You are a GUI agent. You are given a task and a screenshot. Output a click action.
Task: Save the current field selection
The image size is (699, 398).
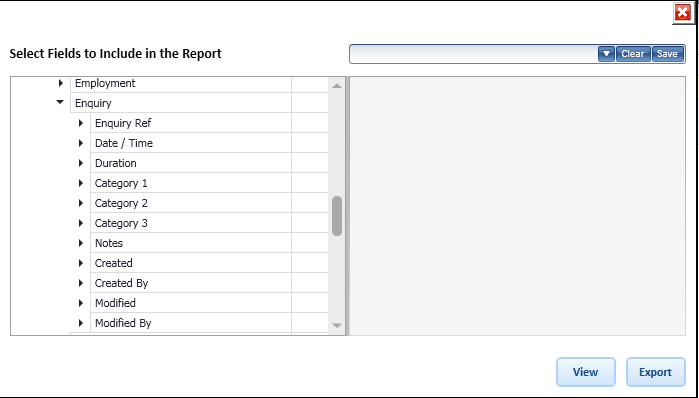[667, 54]
